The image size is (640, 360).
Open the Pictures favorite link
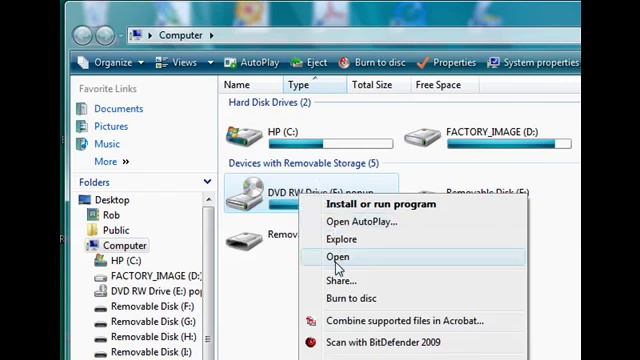coord(111,126)
